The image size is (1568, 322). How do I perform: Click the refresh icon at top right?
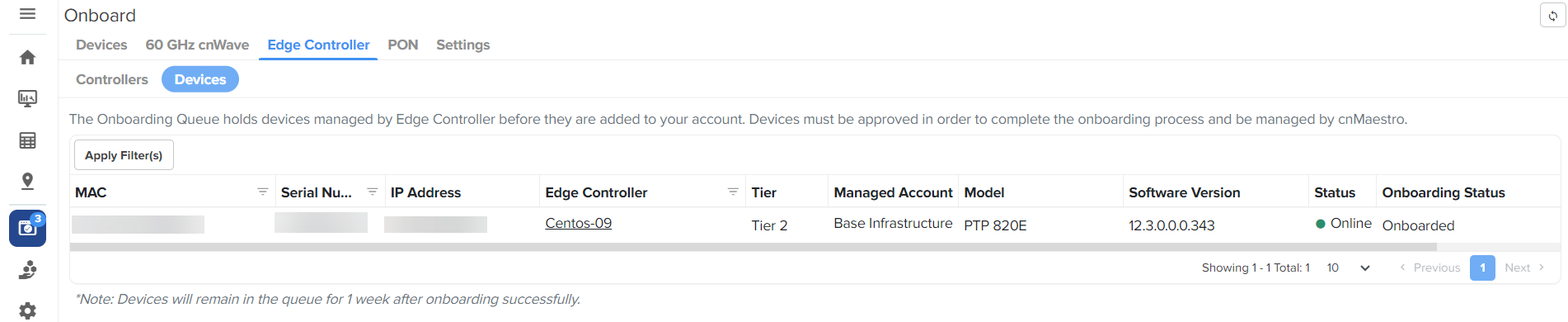(1552, 16)
